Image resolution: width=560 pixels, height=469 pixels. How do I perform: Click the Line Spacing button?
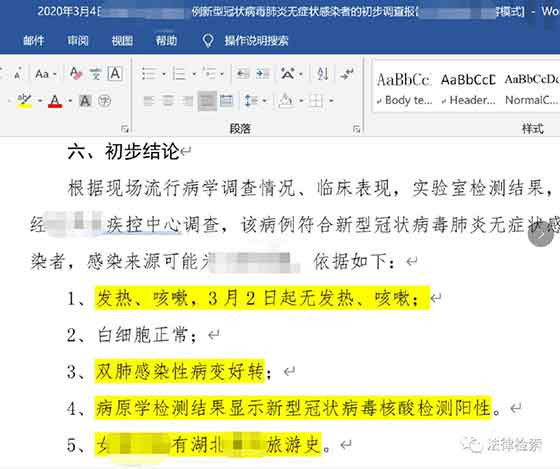click(x=251, y=101)
